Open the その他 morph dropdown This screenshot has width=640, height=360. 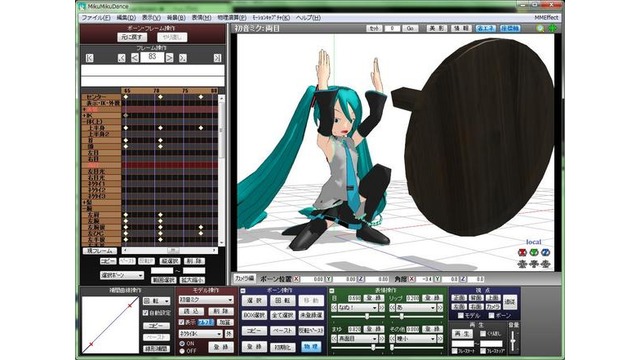(x=416, y=338)
